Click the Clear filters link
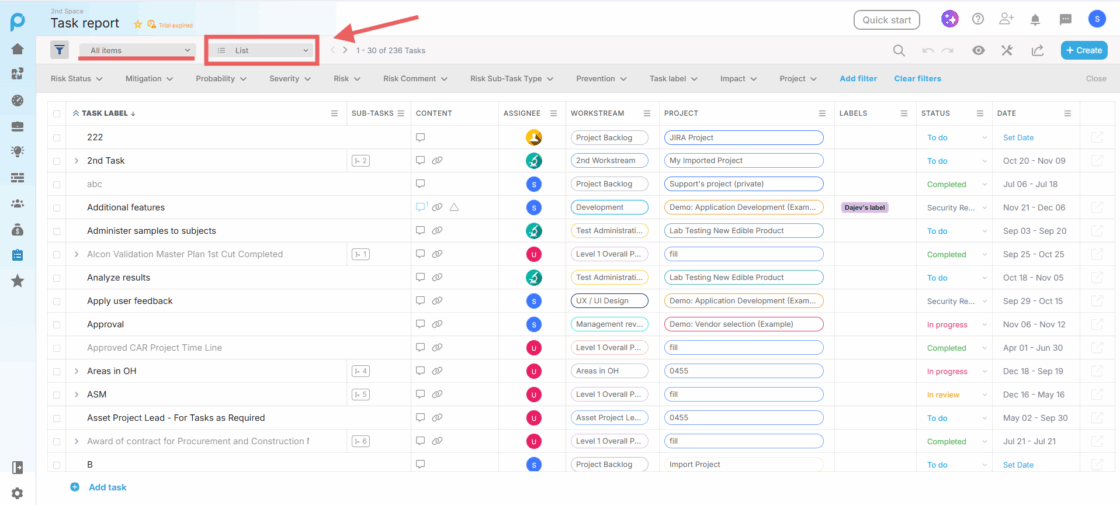 917,78
